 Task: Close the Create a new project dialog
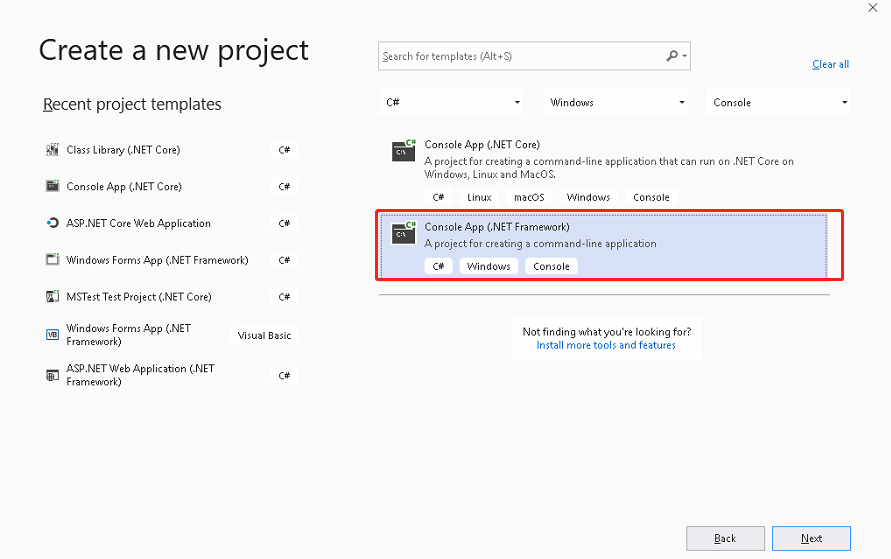tap(873, 8)
